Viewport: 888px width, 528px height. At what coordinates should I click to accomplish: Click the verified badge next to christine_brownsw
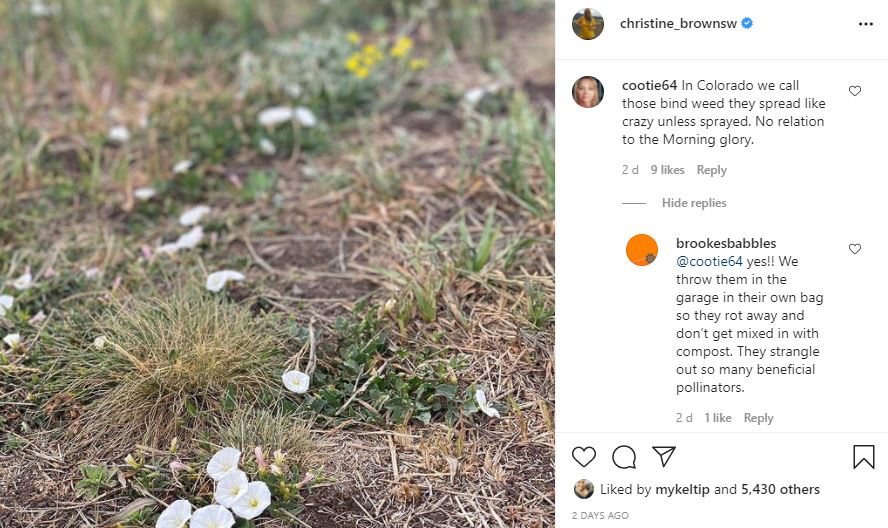point(746,23)
